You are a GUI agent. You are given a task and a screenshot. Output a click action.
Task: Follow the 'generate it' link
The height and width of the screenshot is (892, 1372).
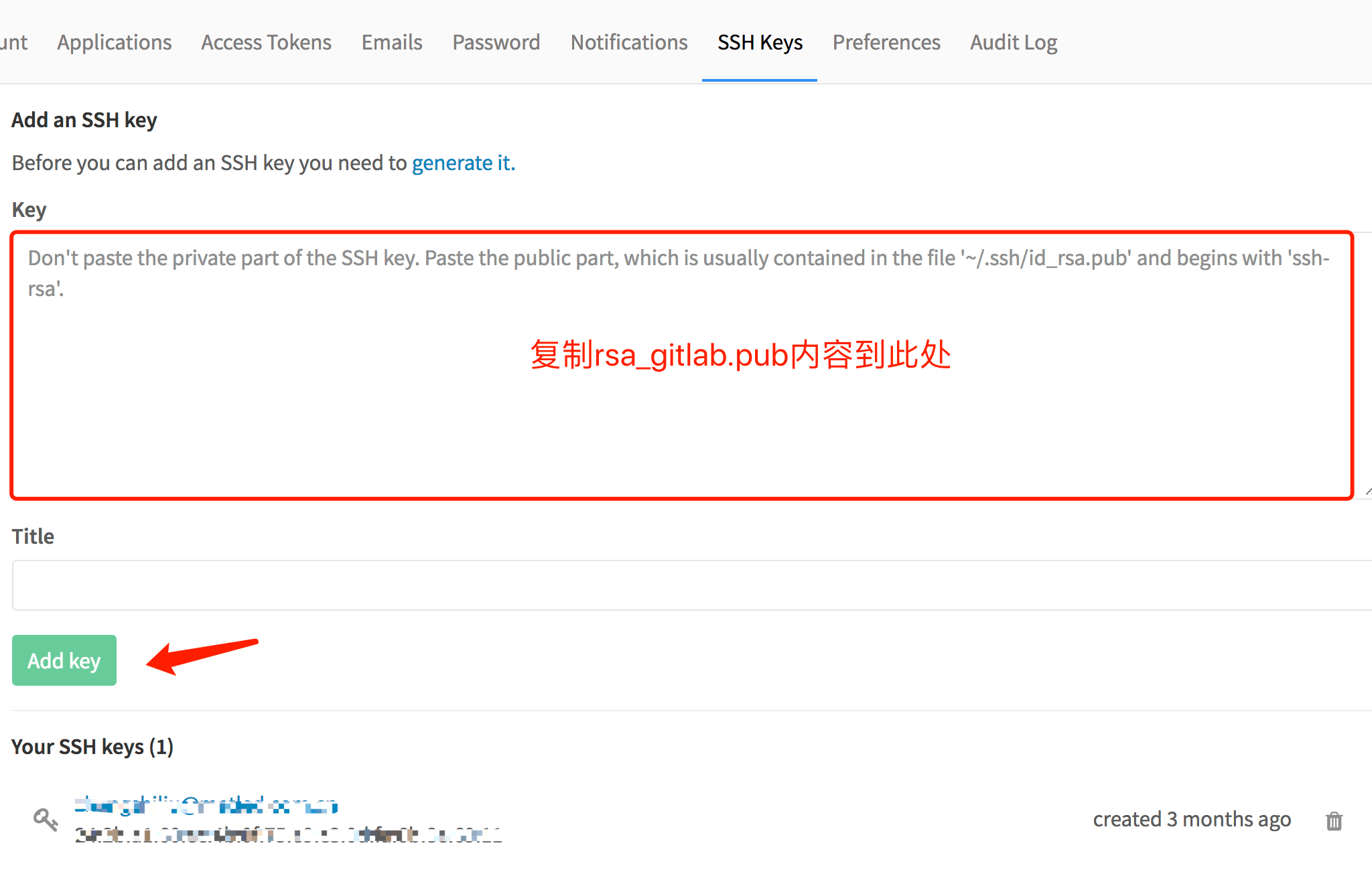click(x=463, y=163)
